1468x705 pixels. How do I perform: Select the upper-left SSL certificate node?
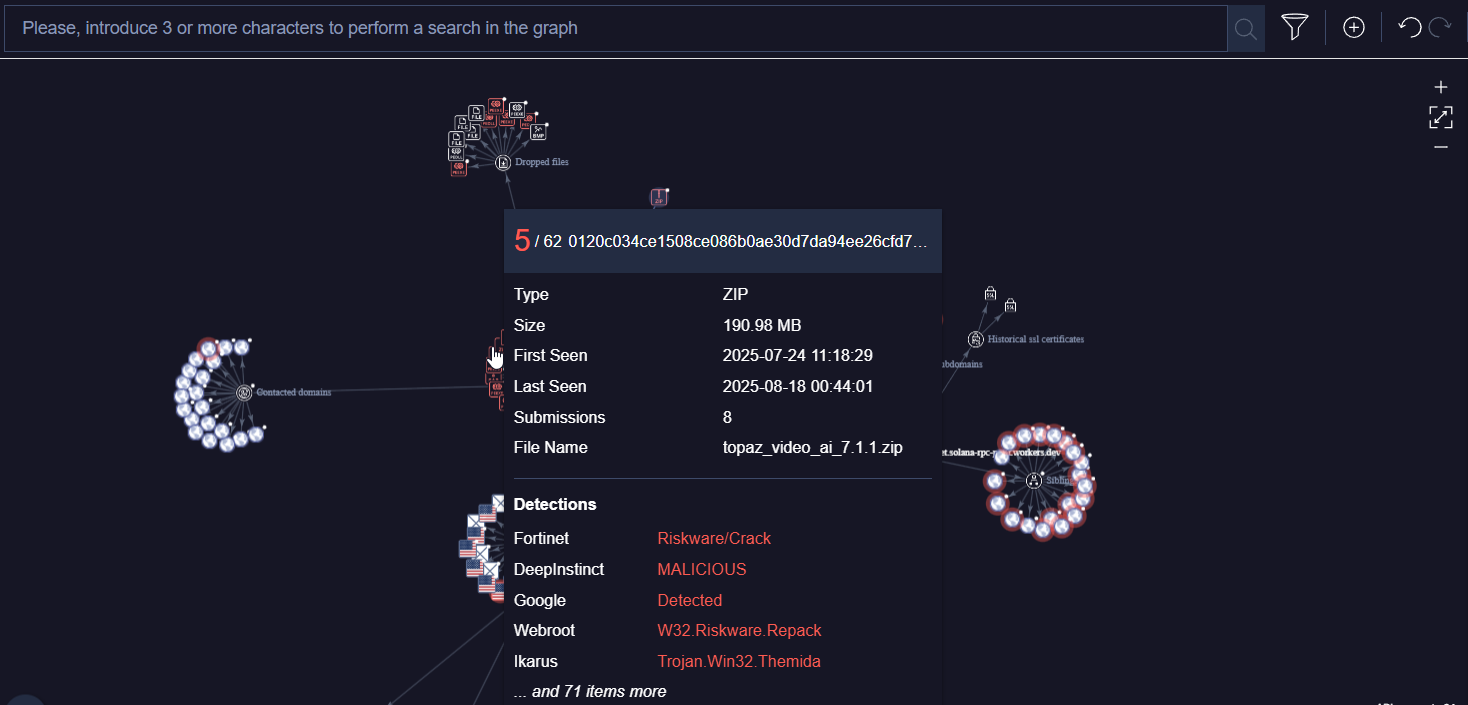991,293
